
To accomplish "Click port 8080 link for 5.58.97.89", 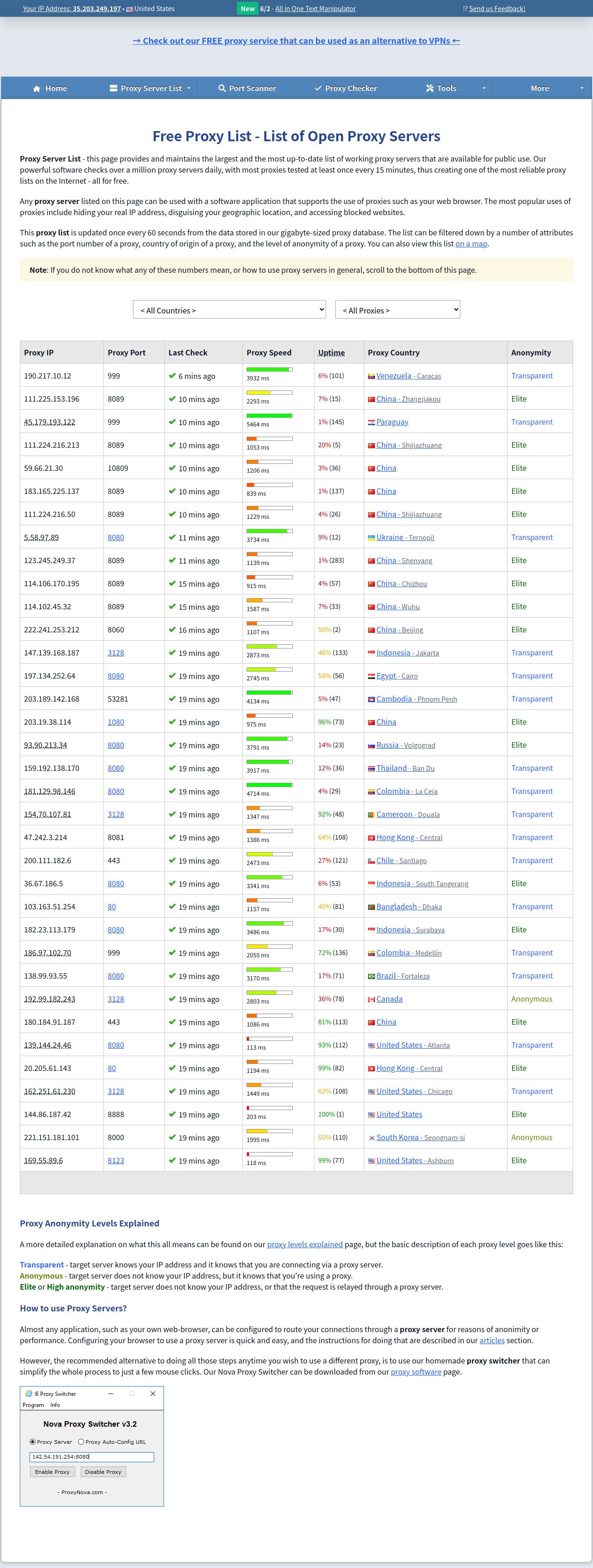I will pos(115,537).
